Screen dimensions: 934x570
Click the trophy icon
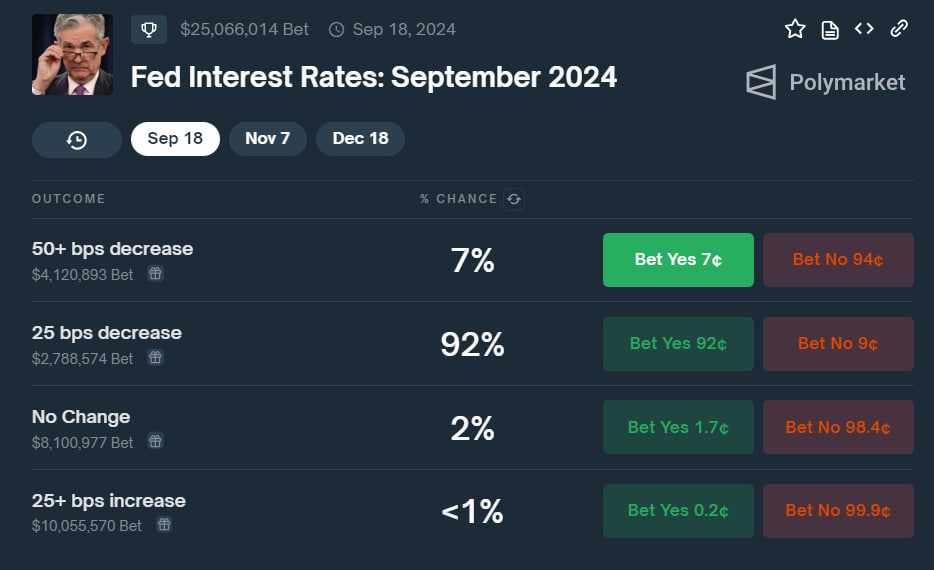[x=149, y=29]
